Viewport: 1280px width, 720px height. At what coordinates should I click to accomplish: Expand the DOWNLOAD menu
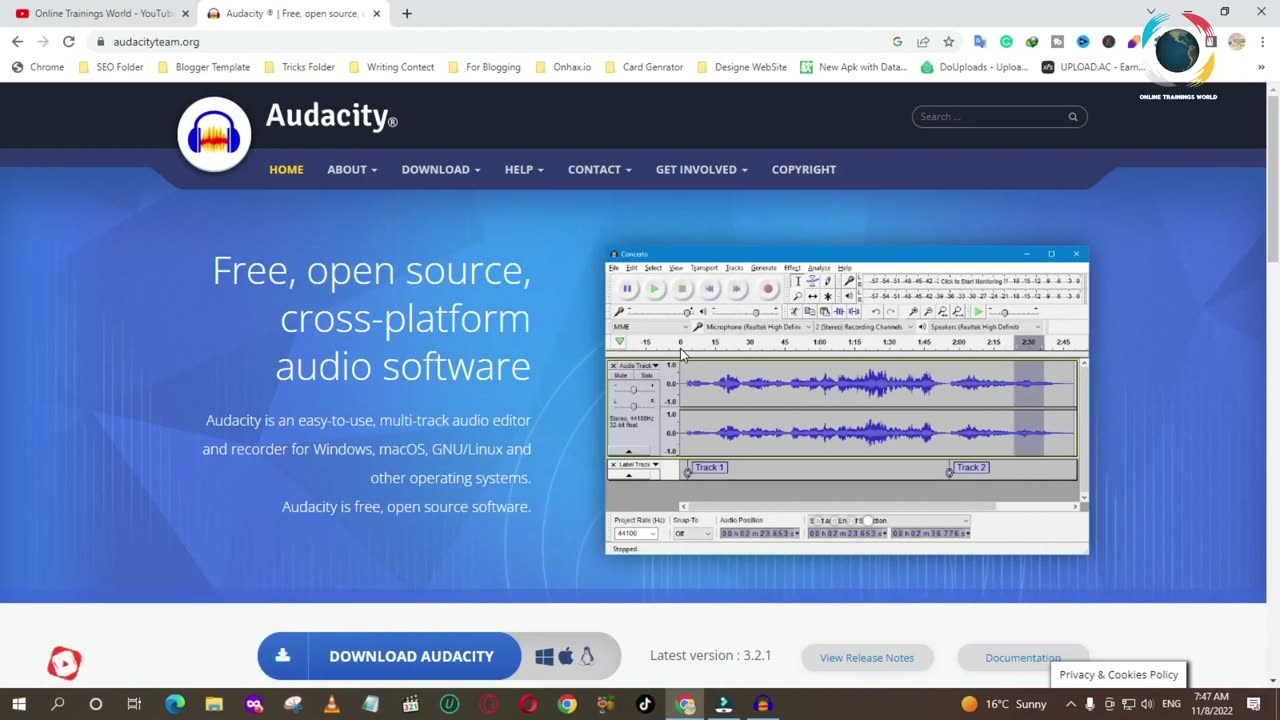(x=441, y=169)
